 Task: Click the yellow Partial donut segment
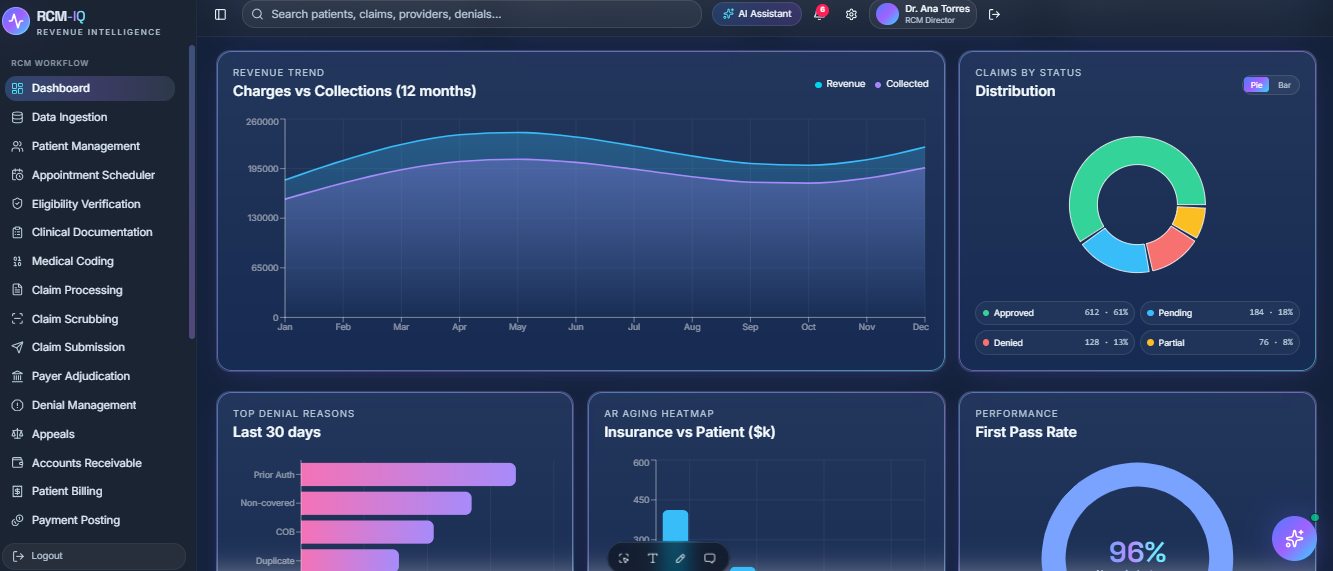(1191, 220)
